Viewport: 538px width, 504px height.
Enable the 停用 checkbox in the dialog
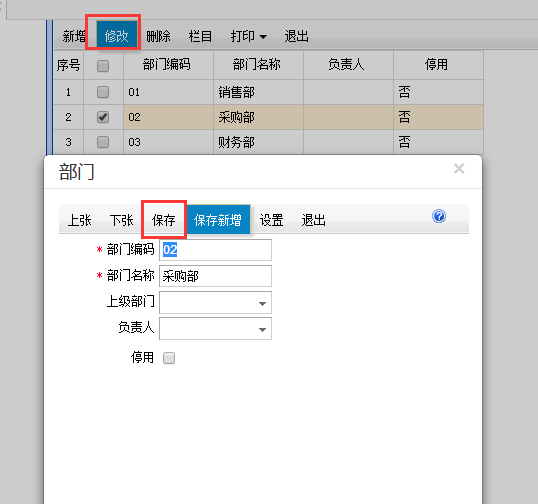click(x=169, y=358)
